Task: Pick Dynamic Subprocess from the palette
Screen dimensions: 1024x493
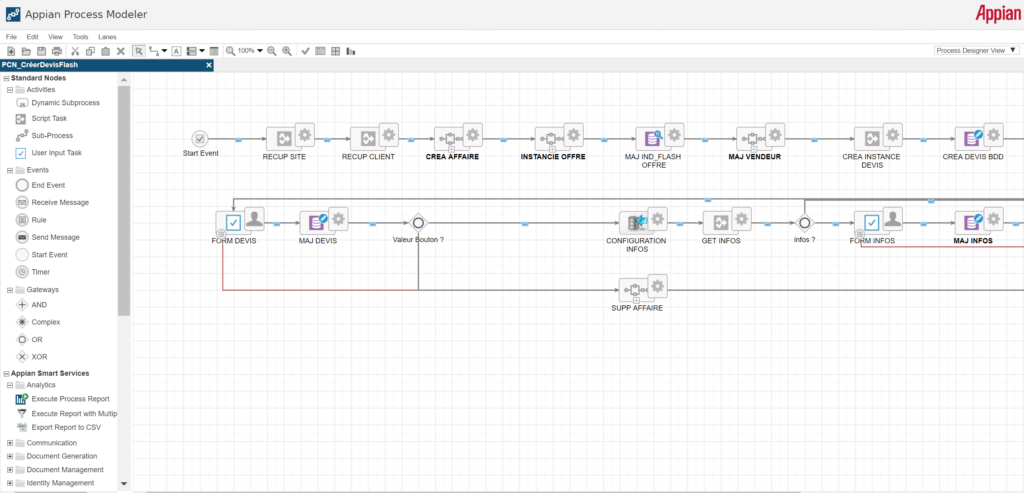Action: point(57,103)
